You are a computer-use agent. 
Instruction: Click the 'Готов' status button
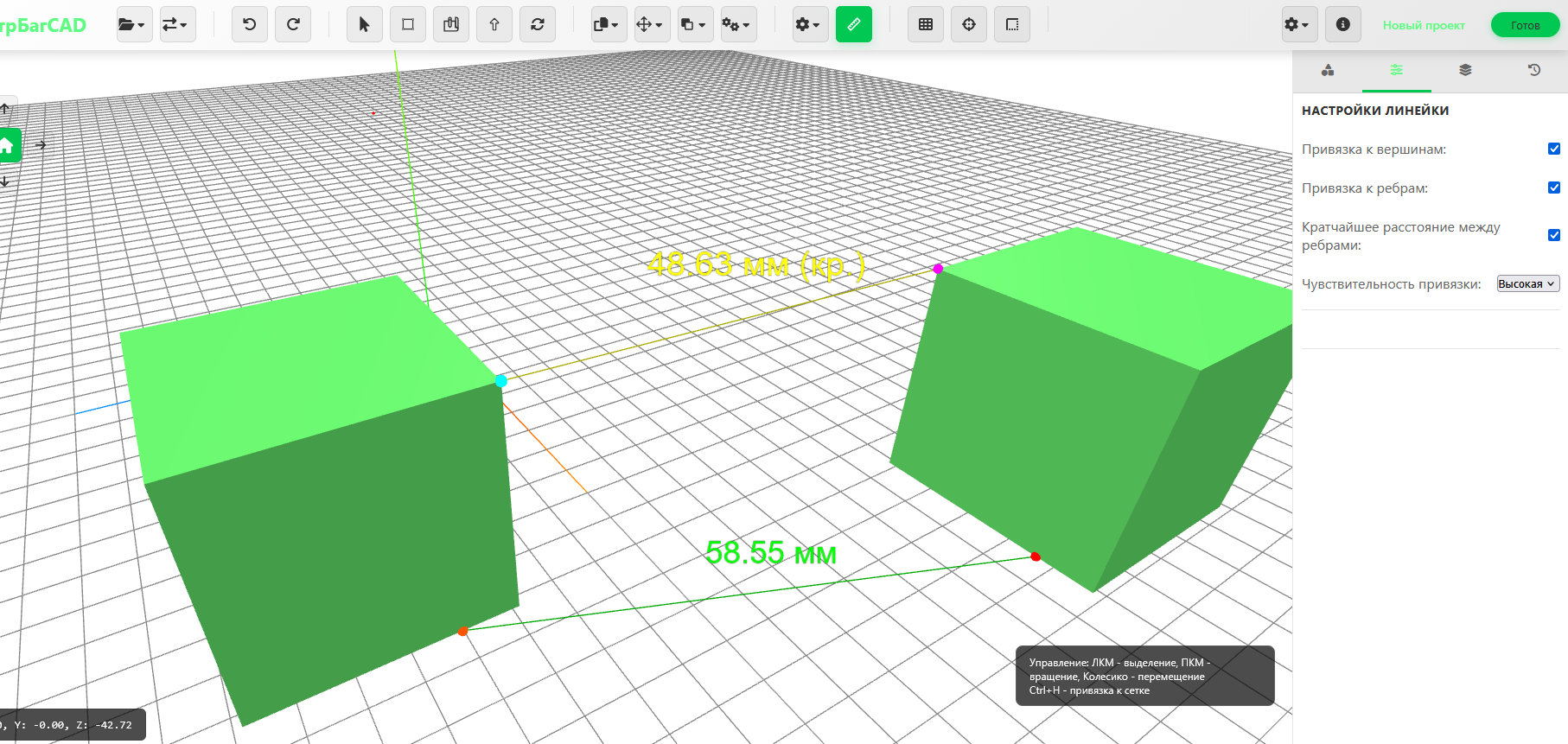point(1525,25)
